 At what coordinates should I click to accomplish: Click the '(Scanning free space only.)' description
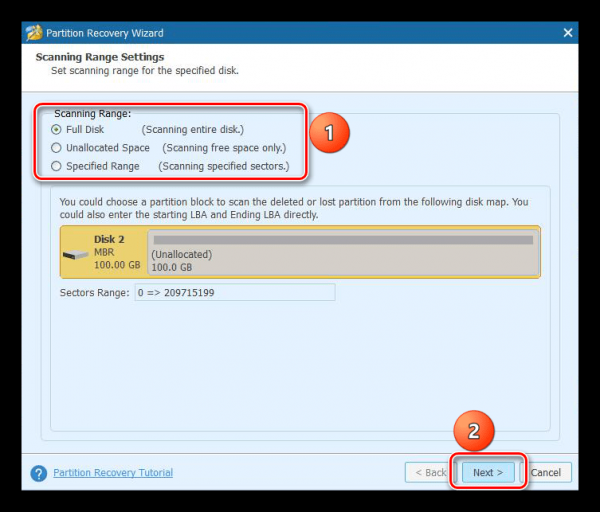224,148
